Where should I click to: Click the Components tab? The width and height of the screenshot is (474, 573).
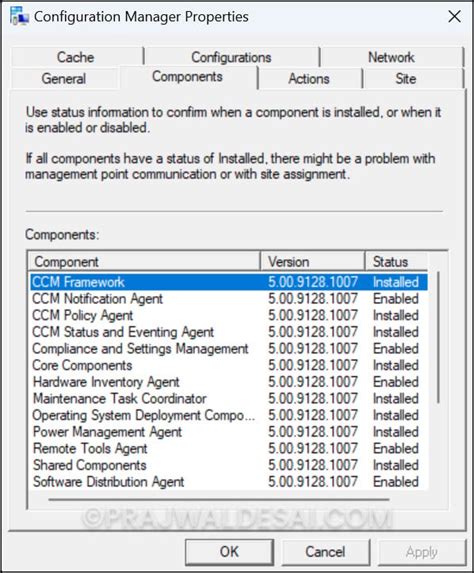point(188,76)
